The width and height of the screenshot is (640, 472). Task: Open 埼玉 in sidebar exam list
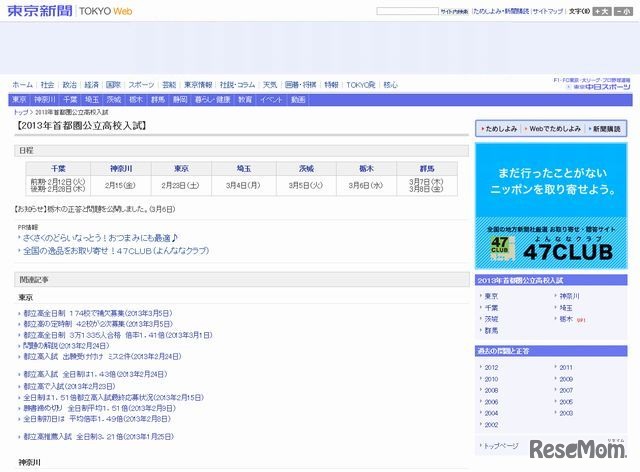[x=566, y=307]
